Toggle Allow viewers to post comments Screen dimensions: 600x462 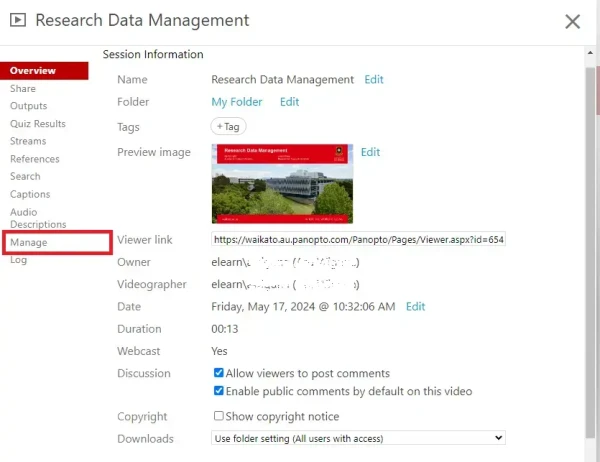pyautogui.click(x=218, y=373)
